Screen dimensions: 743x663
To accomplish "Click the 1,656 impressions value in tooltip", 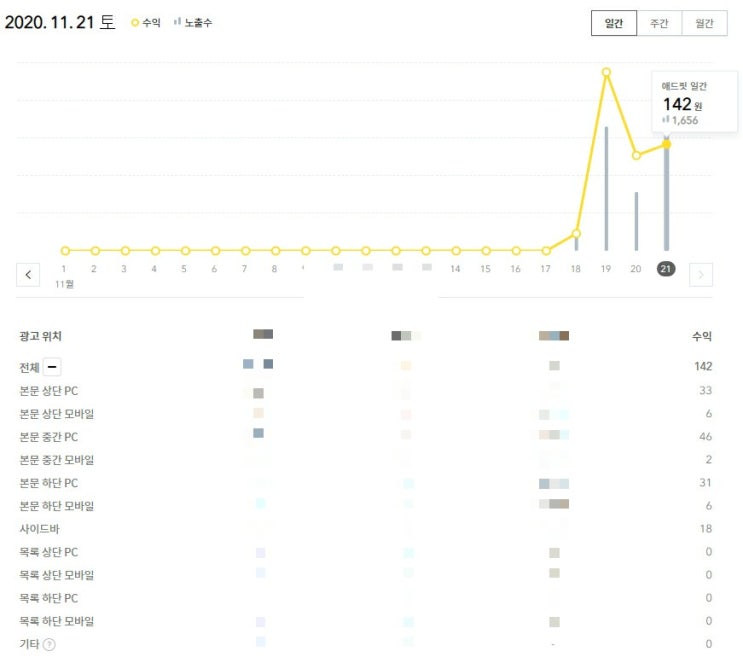I will coord(685,120).
